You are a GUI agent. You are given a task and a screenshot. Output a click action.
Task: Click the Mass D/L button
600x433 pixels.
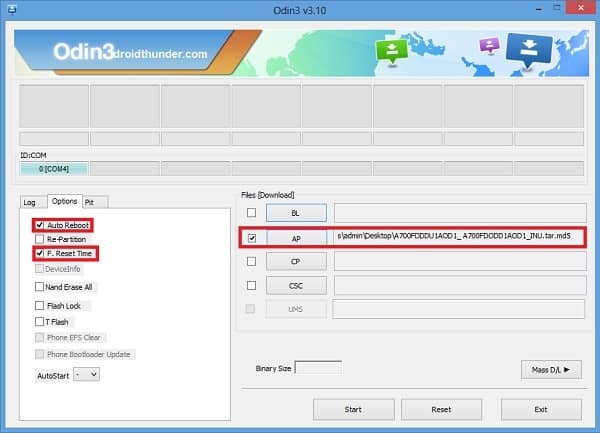551,370
